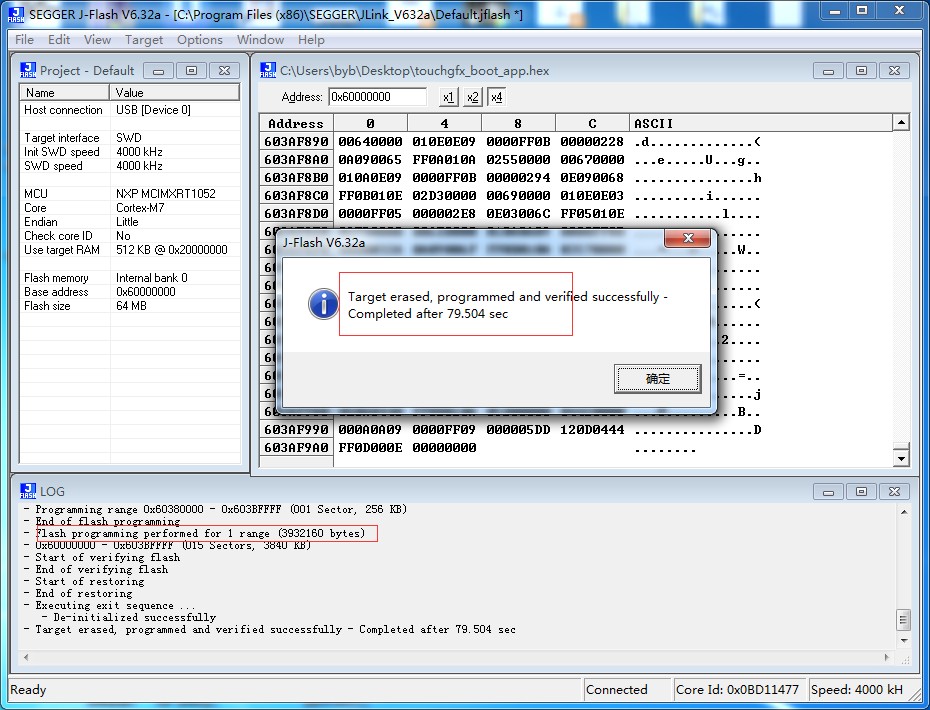Select the Init SWD speed row
Screen dimensions: 930x710
coord(130,152)
